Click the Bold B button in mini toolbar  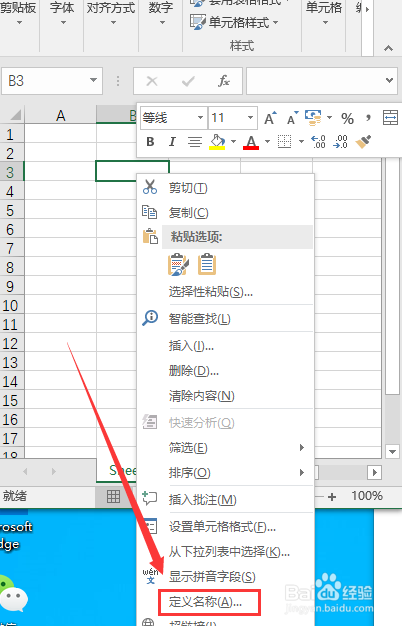(x=150, y=142)
